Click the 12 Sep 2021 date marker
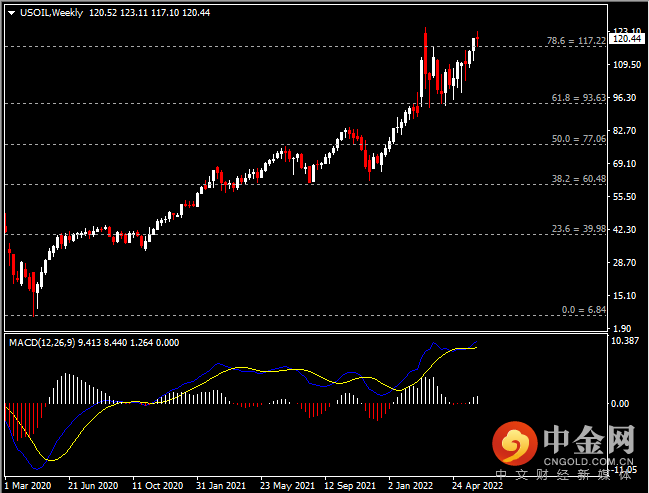This screenshot has height=493, width=649. tap(350, 486)
